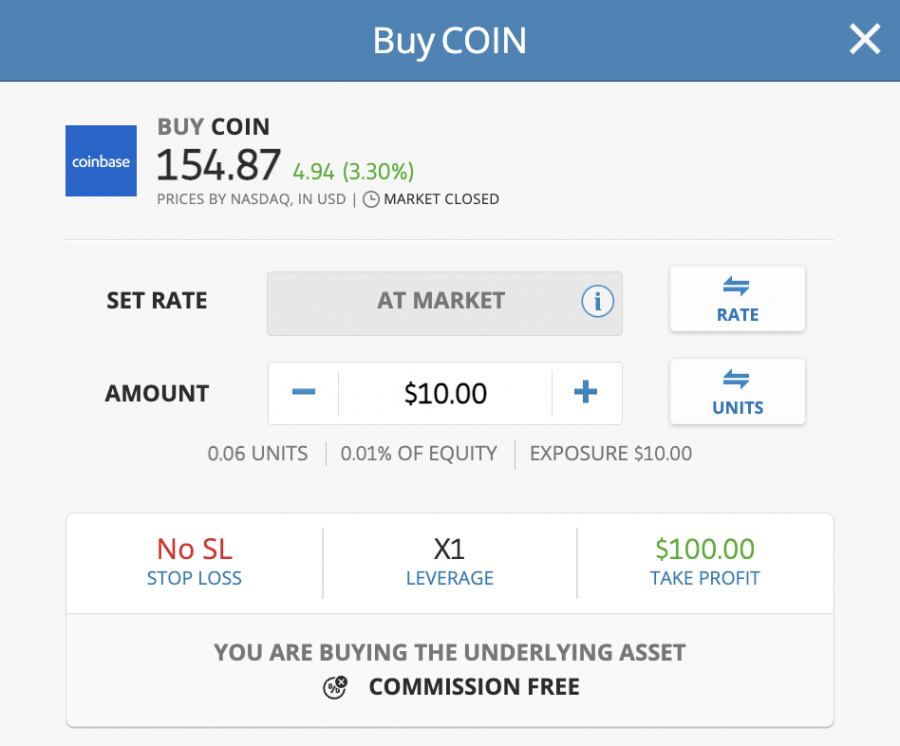This screenshot has width=900, height=746.
Task: Click the swap arrows icon above UNITS
Action: click(736, 379)
